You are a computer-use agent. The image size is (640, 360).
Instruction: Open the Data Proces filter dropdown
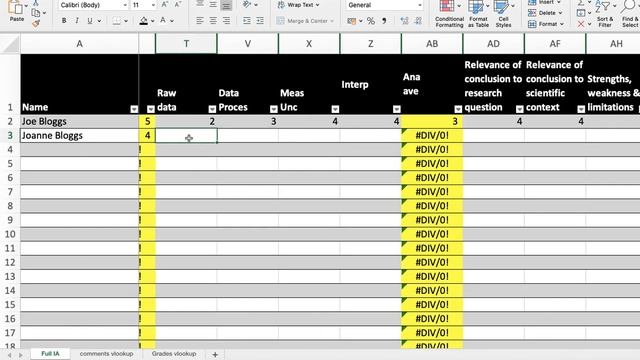click(x=273, y=109)
